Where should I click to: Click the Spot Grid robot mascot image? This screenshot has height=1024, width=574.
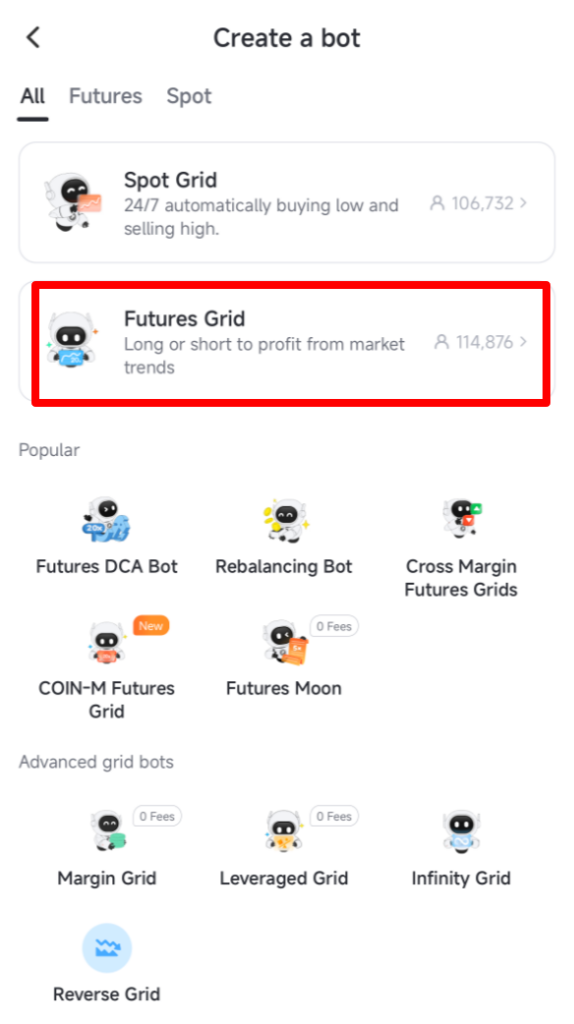point(72,202)
